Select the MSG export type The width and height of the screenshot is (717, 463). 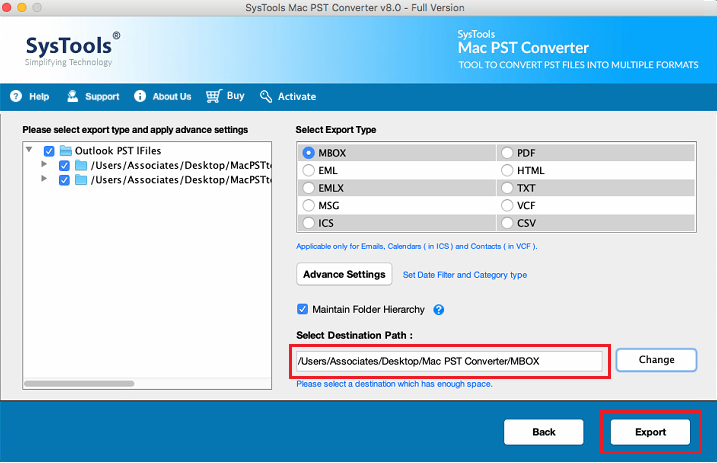309,206
